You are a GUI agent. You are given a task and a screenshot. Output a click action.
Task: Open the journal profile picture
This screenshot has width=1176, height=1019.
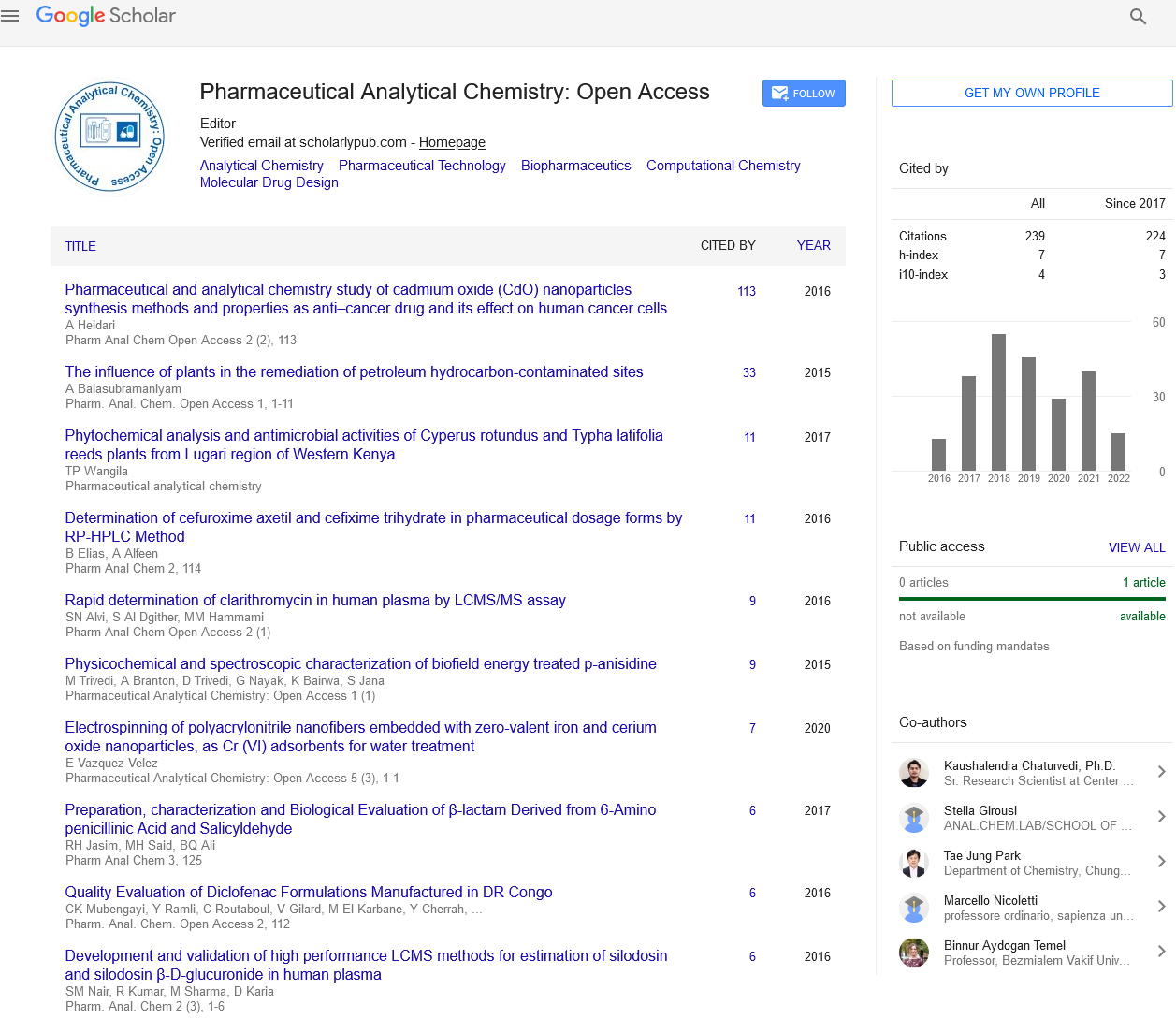coord(109,137)
